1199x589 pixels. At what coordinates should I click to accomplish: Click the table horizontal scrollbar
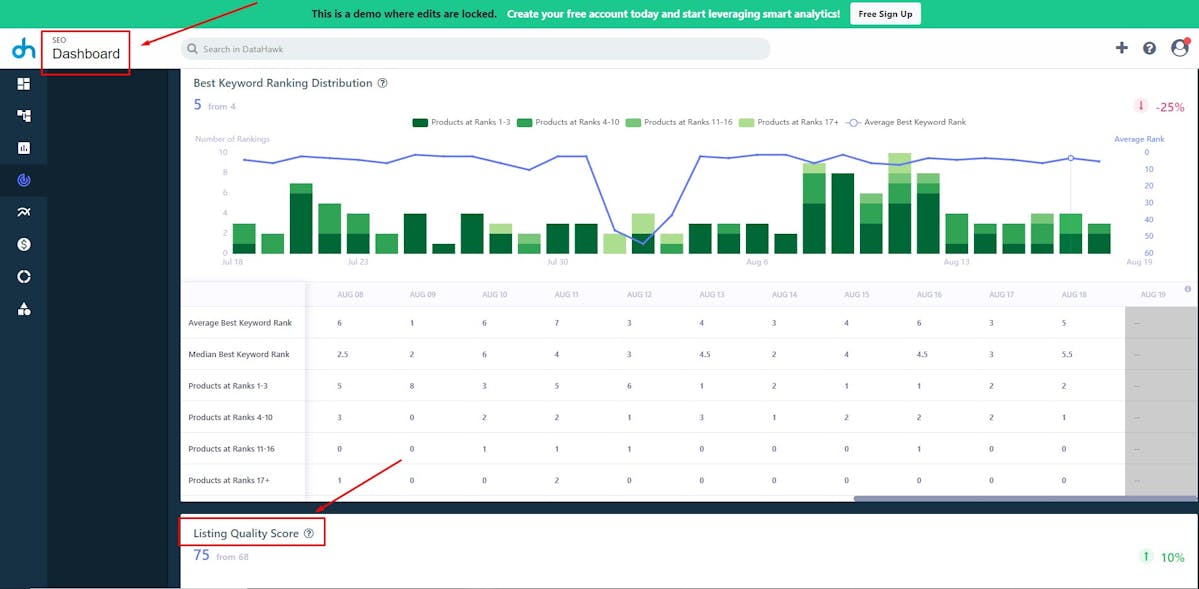click(1025, 499)
